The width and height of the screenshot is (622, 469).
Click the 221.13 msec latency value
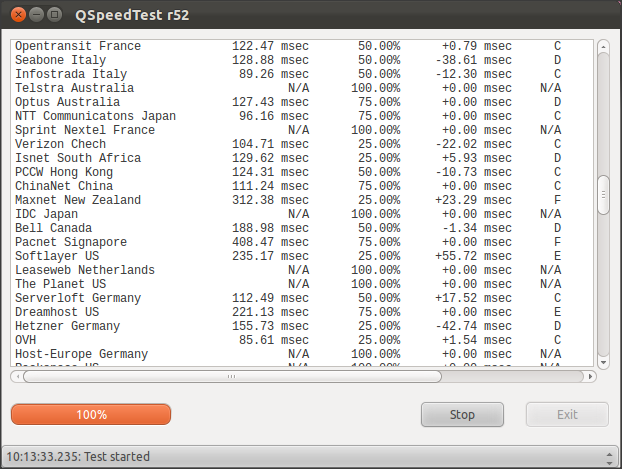271,312
